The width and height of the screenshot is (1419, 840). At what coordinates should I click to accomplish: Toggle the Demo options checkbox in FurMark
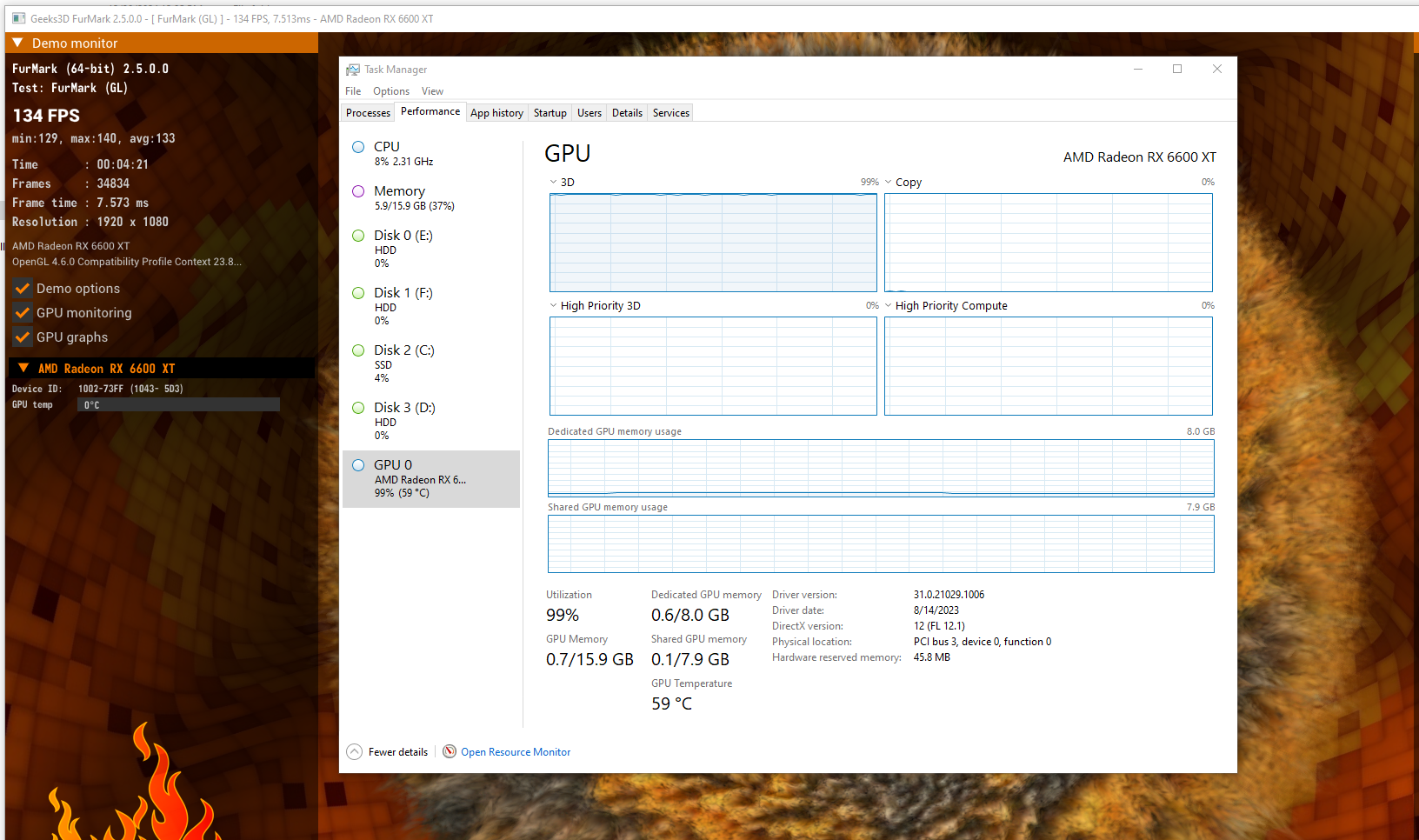click(23, 289)
